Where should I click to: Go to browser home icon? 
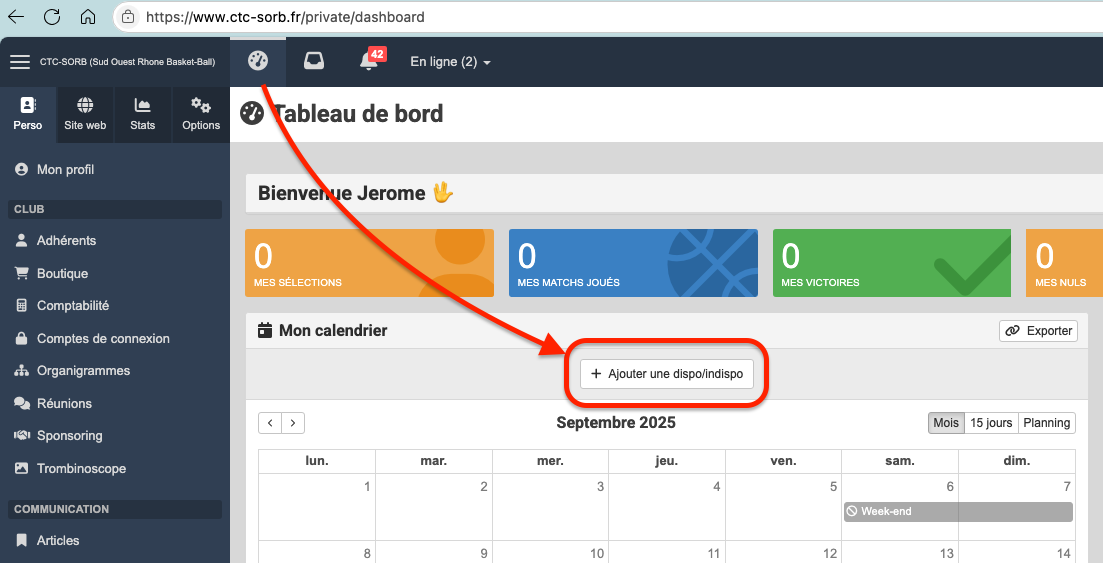click(88, 17)
